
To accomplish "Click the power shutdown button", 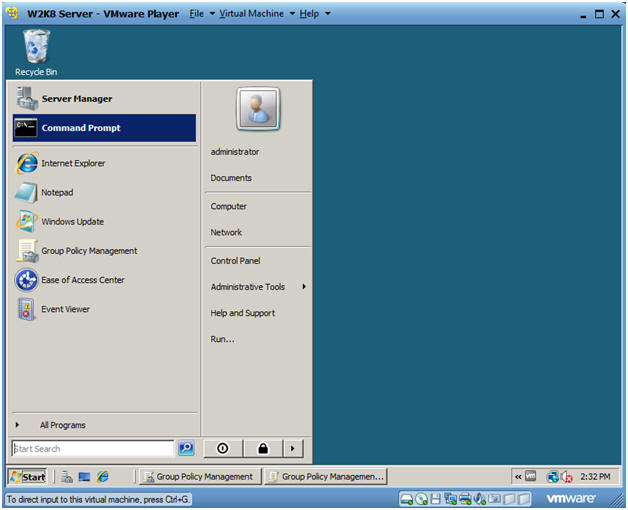I will [223, 448].
